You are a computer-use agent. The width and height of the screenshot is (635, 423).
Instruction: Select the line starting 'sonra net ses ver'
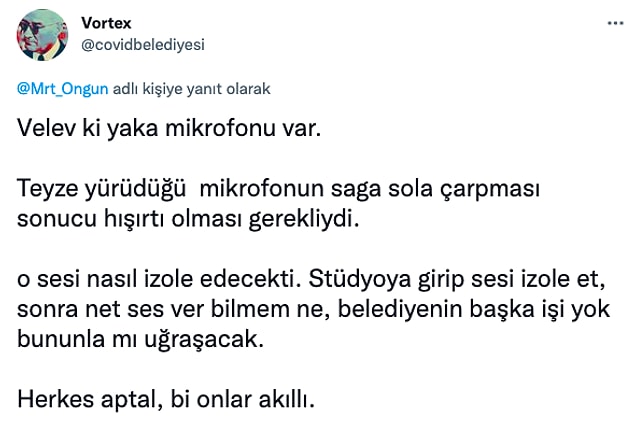point(313,309)
